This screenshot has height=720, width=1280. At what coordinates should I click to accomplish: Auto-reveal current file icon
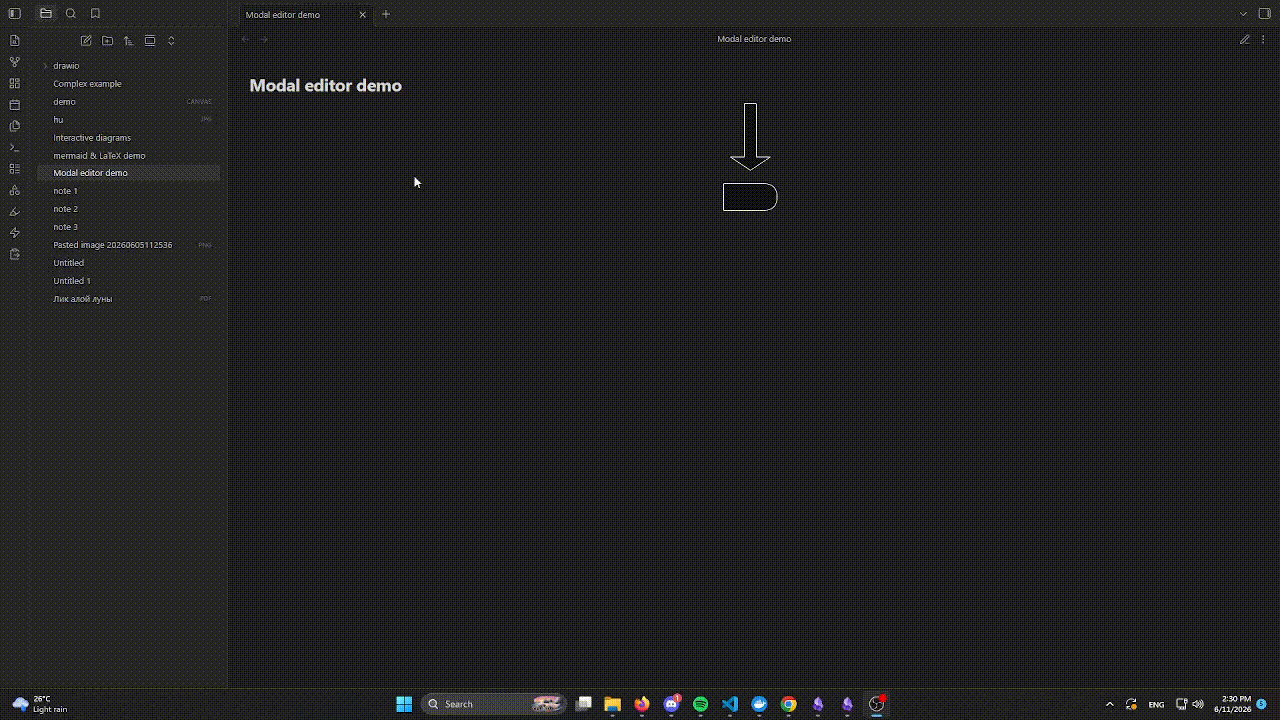150,41
